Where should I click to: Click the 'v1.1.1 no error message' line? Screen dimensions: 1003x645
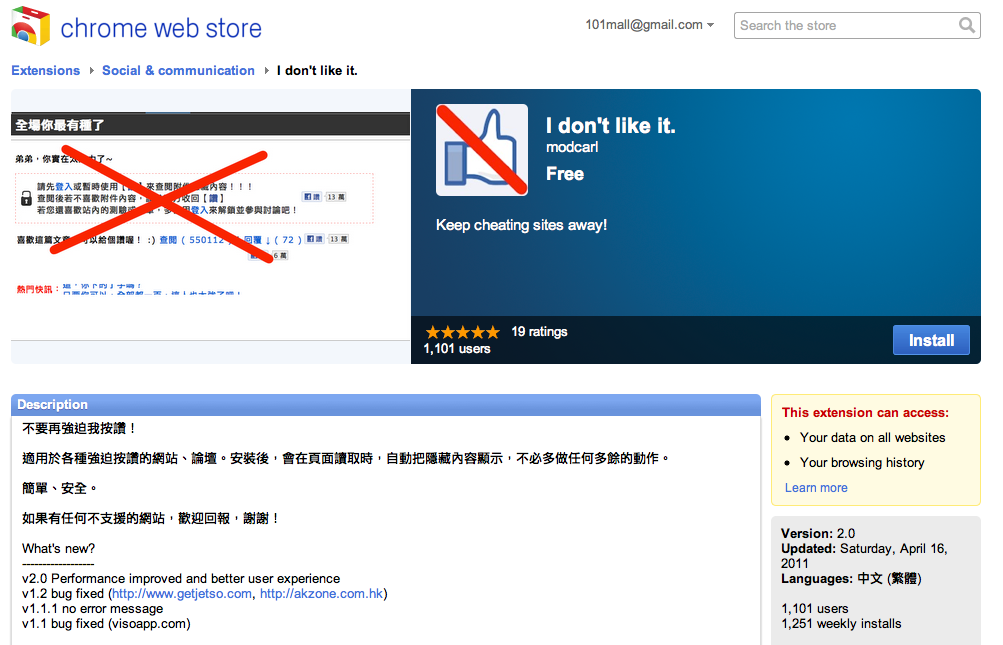tap(92, 609)
